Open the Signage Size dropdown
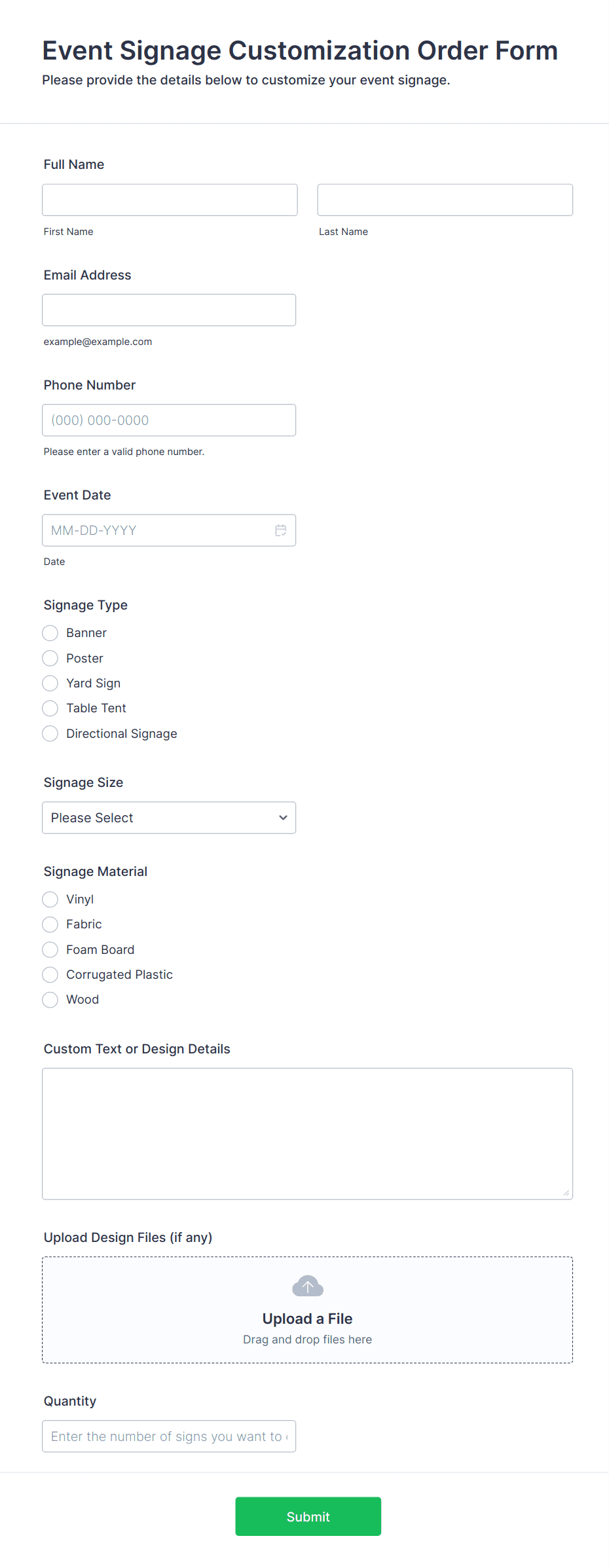 169,818
